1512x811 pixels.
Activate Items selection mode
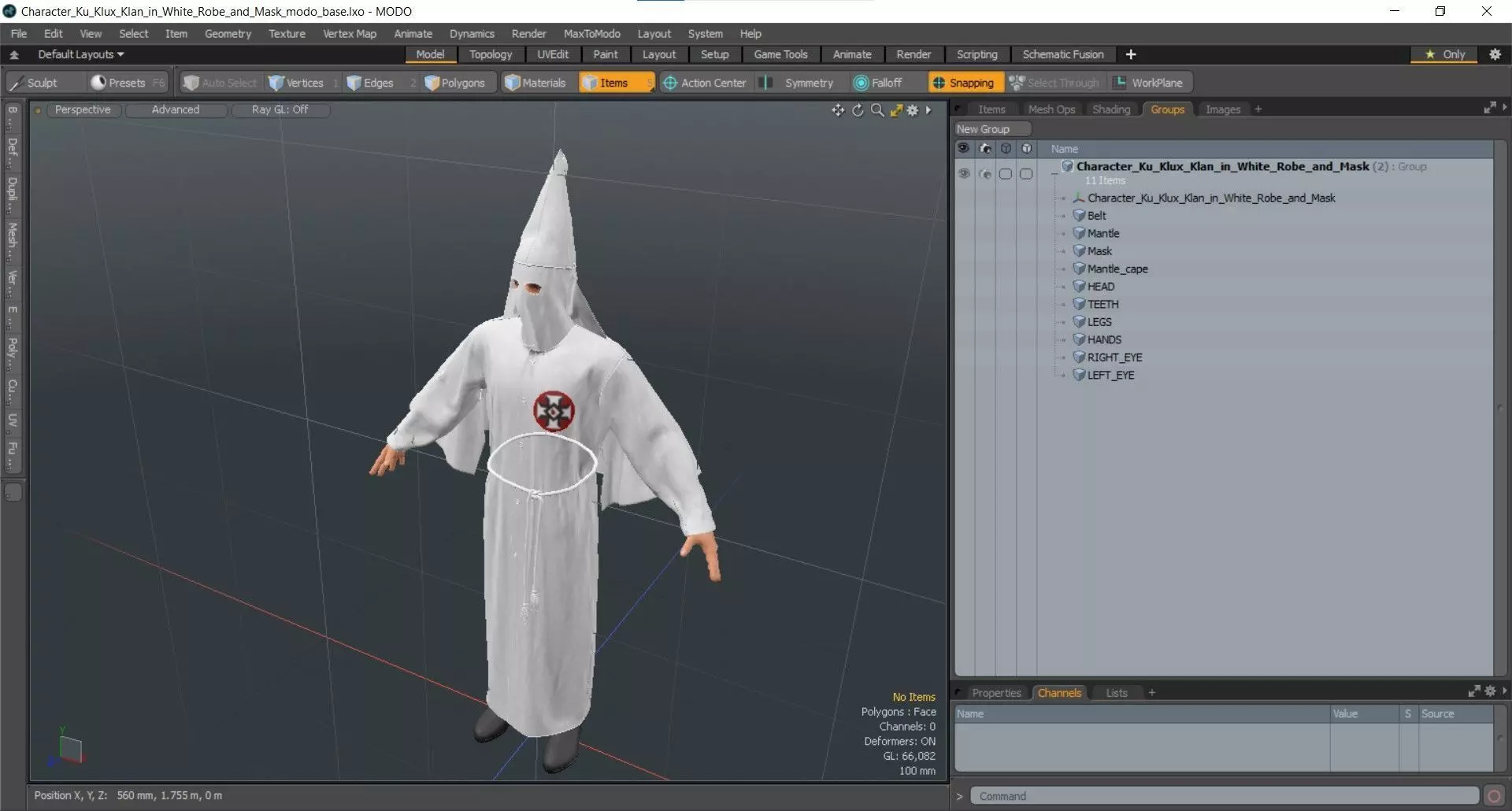coord(616,83)
